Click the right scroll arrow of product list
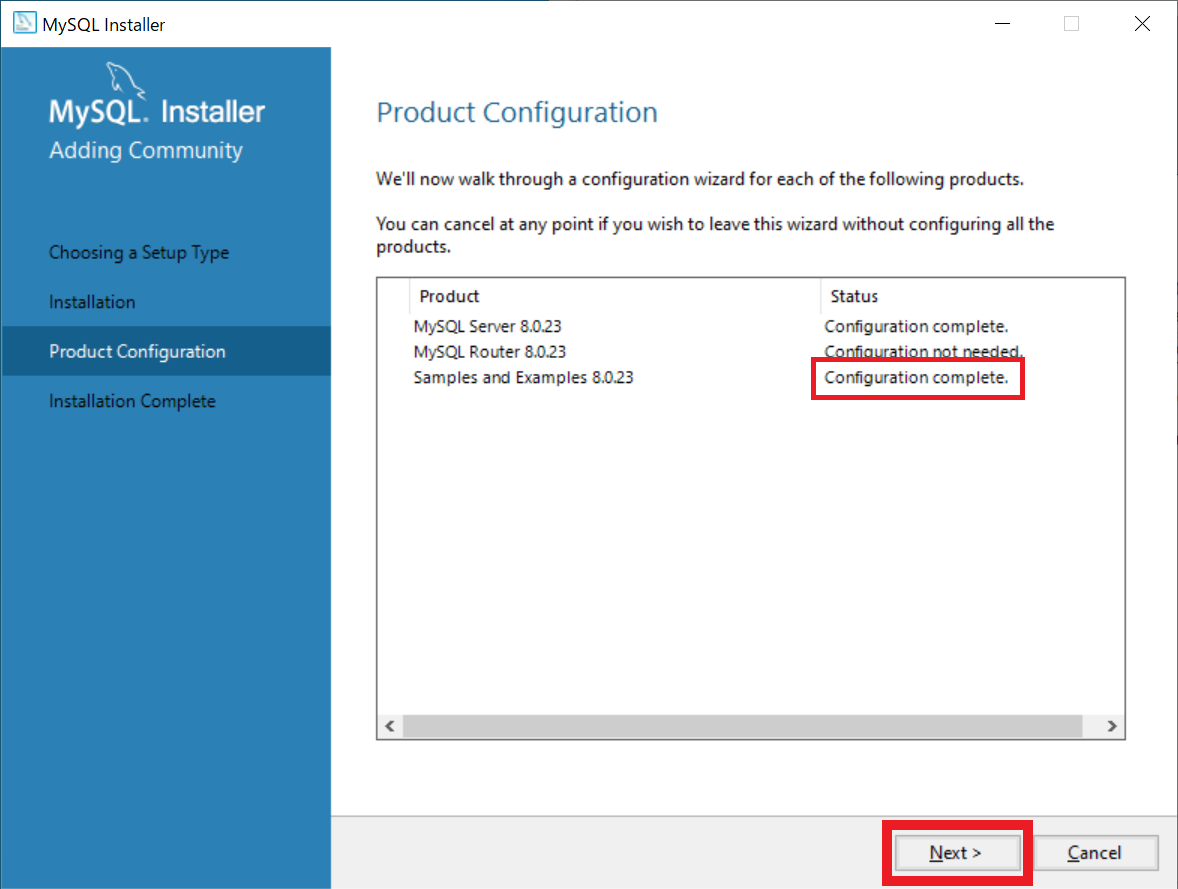Screen dimensions: 1178x889 pos(1112,726)
